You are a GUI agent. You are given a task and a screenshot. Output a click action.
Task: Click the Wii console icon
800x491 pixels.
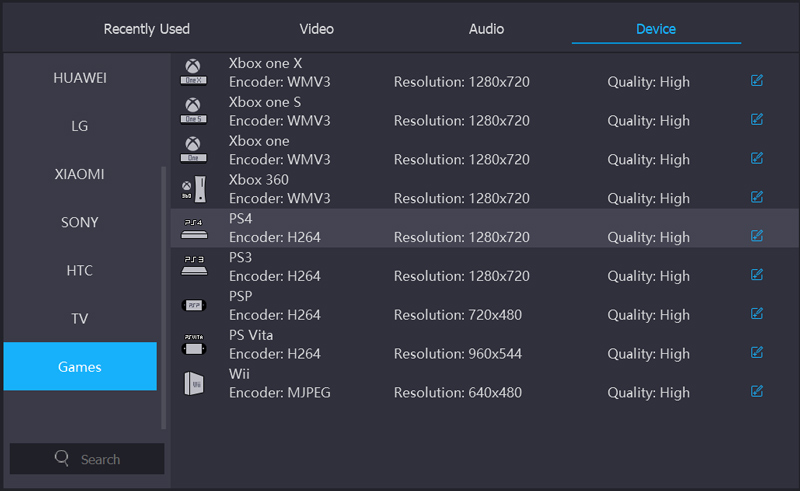point(193,382)
